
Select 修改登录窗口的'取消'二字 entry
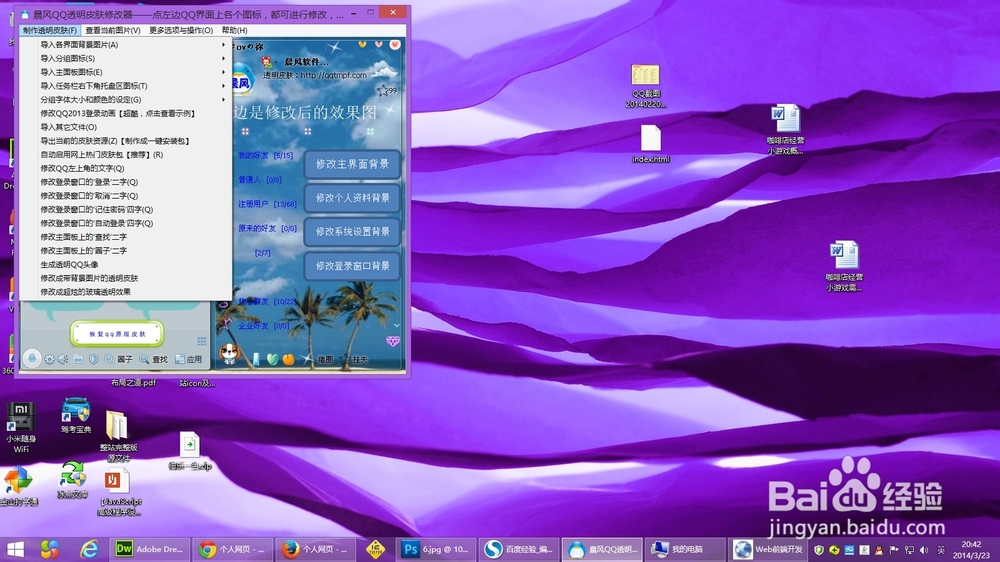pyautogui.click(x=126, y=195)
